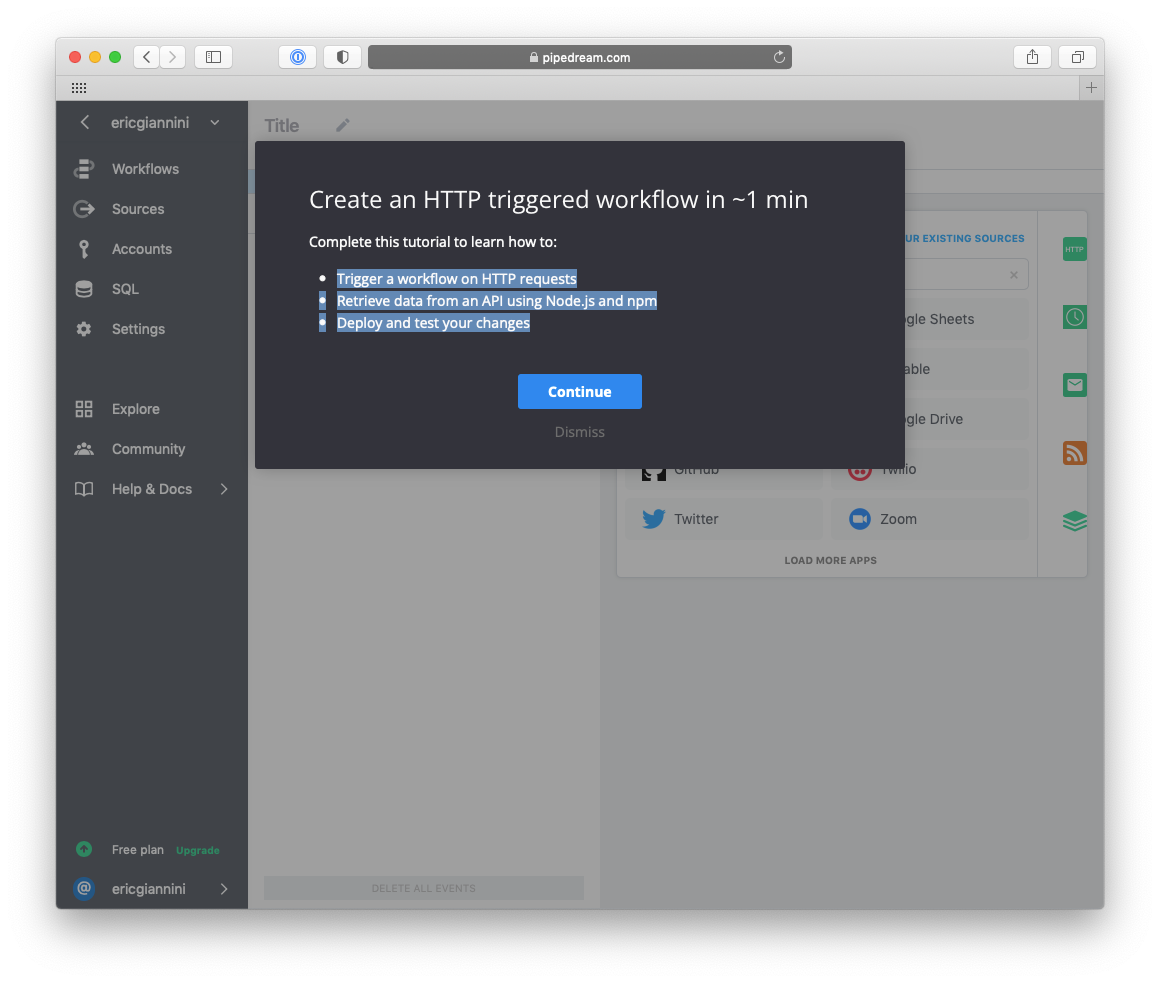This screenshot has width=1160, height=983.
Task: Click Delete All Events button
Action: coord(424,888)
